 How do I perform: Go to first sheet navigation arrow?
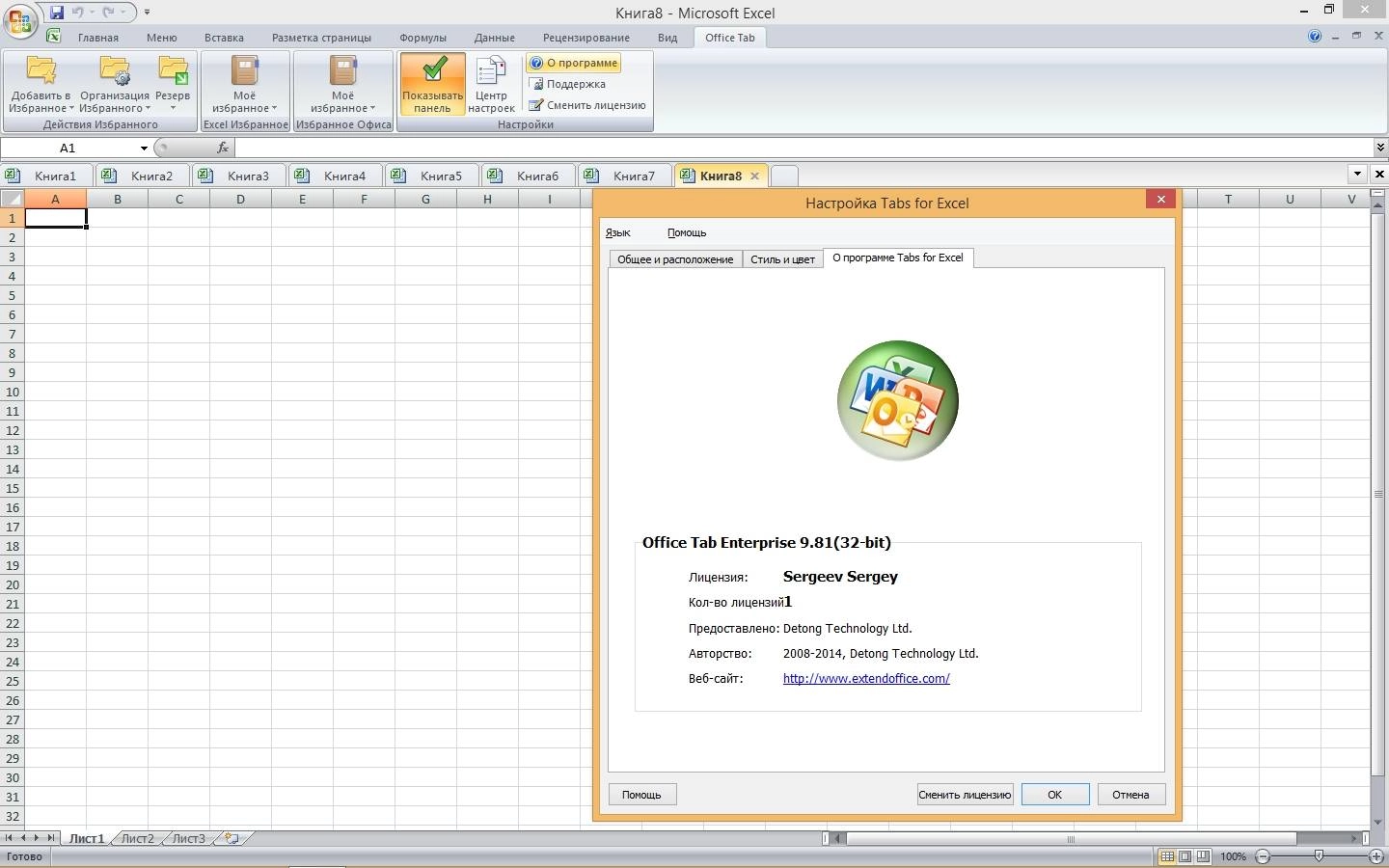(9, 838)
